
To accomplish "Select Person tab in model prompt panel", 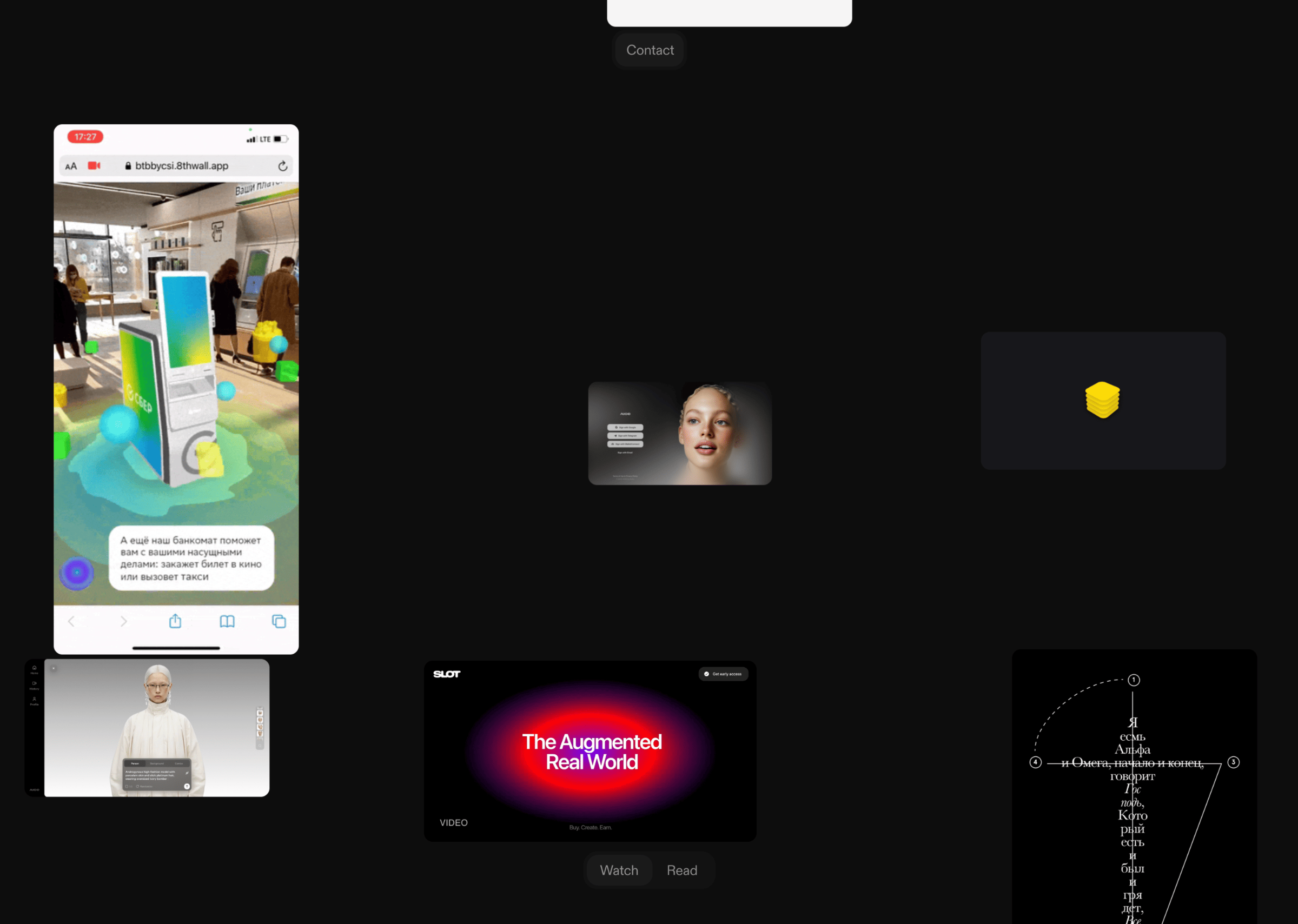I will [x=135, y=763].
